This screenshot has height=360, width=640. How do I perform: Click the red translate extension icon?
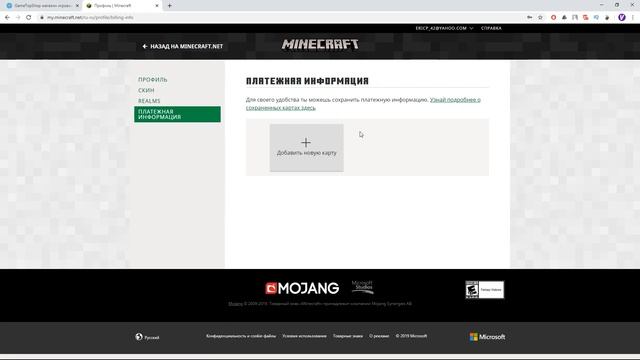586,18
